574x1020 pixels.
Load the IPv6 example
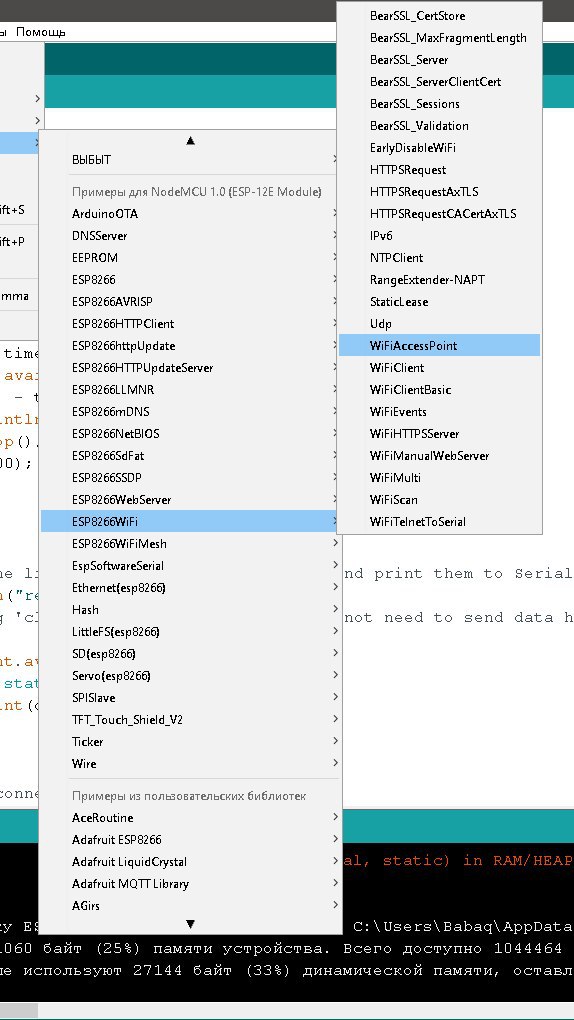(x=439, y=236)
